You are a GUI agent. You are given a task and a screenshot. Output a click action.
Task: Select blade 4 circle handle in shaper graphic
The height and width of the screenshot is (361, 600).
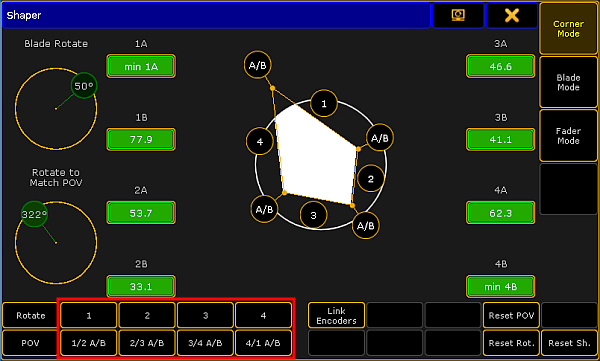[x=260, y=142]
